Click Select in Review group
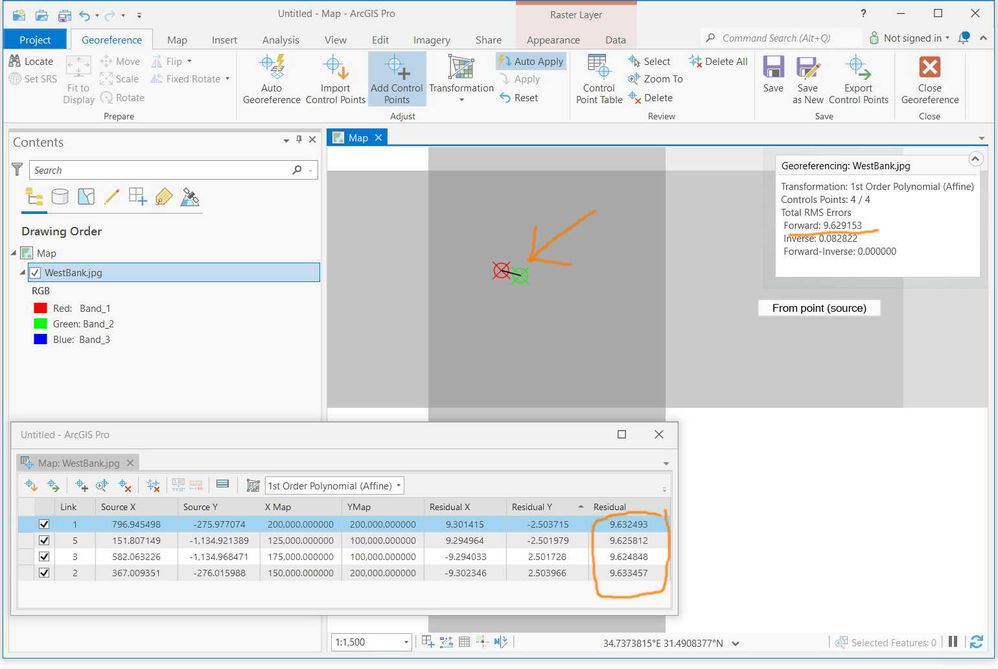Viewport: 998px width, 669px height. [649, 61]
